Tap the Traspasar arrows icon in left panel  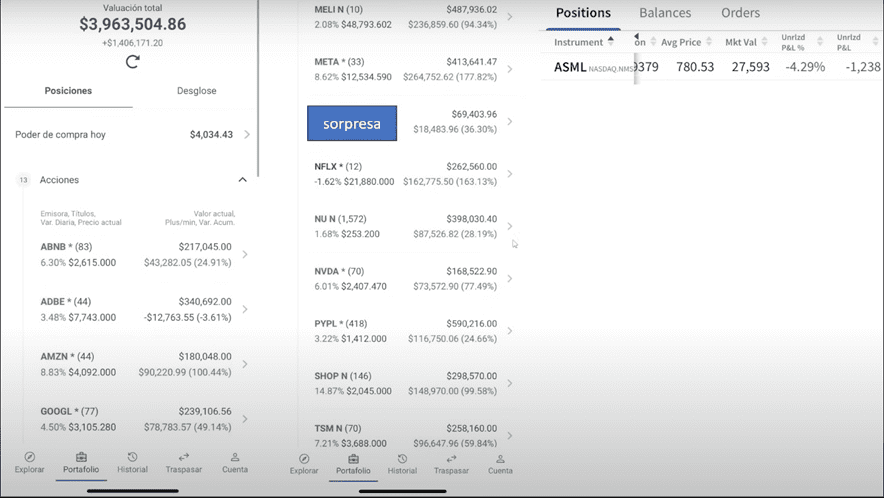(x=184, y=458)
